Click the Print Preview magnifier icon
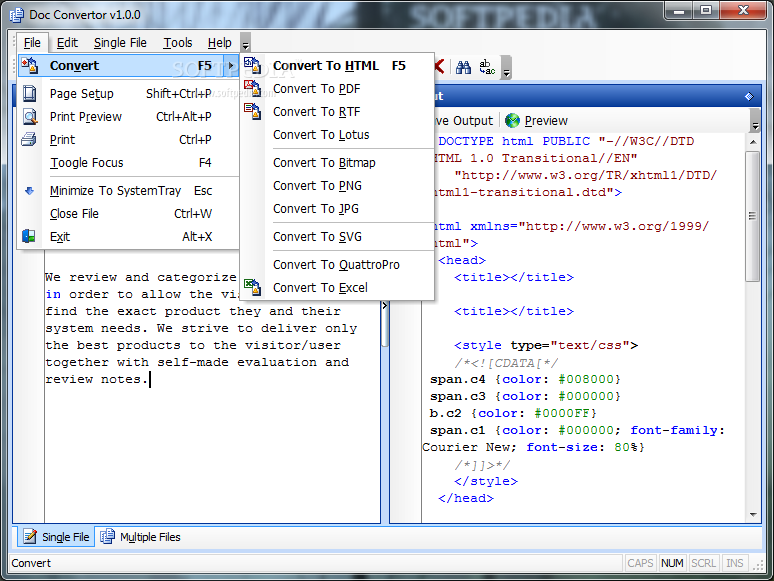This screenshot has width=774, height=581. click(30, 116)
